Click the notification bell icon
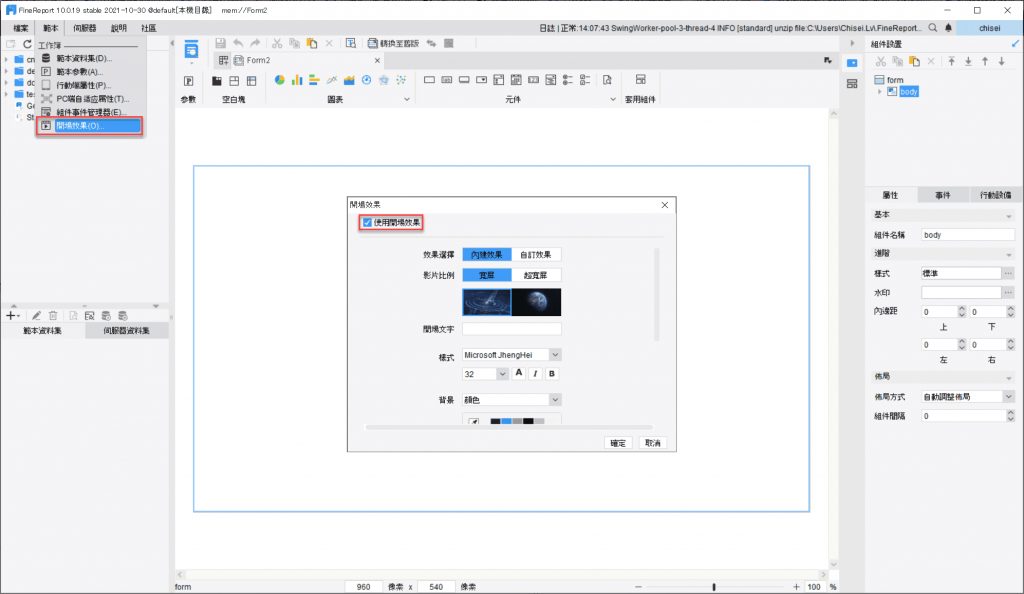The width and height of the screenshot is (1024, 594). (x=948, y=28)
